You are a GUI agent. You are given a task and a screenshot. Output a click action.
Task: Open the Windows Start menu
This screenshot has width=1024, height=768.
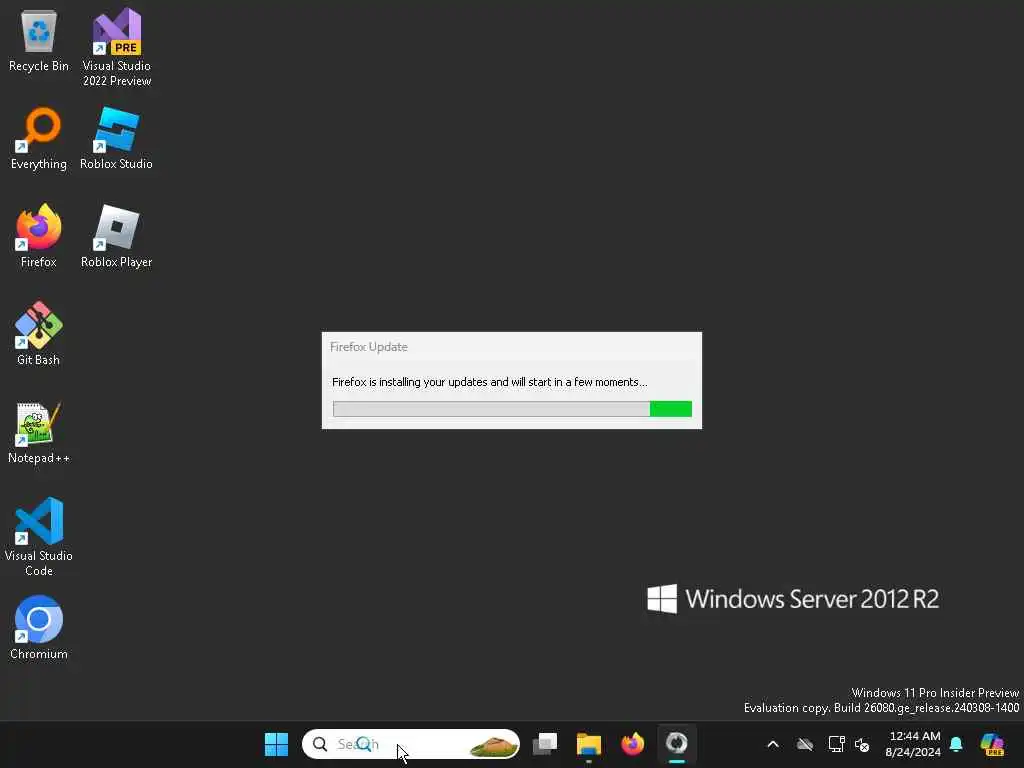pyautogui.click(x=276, y=744)
